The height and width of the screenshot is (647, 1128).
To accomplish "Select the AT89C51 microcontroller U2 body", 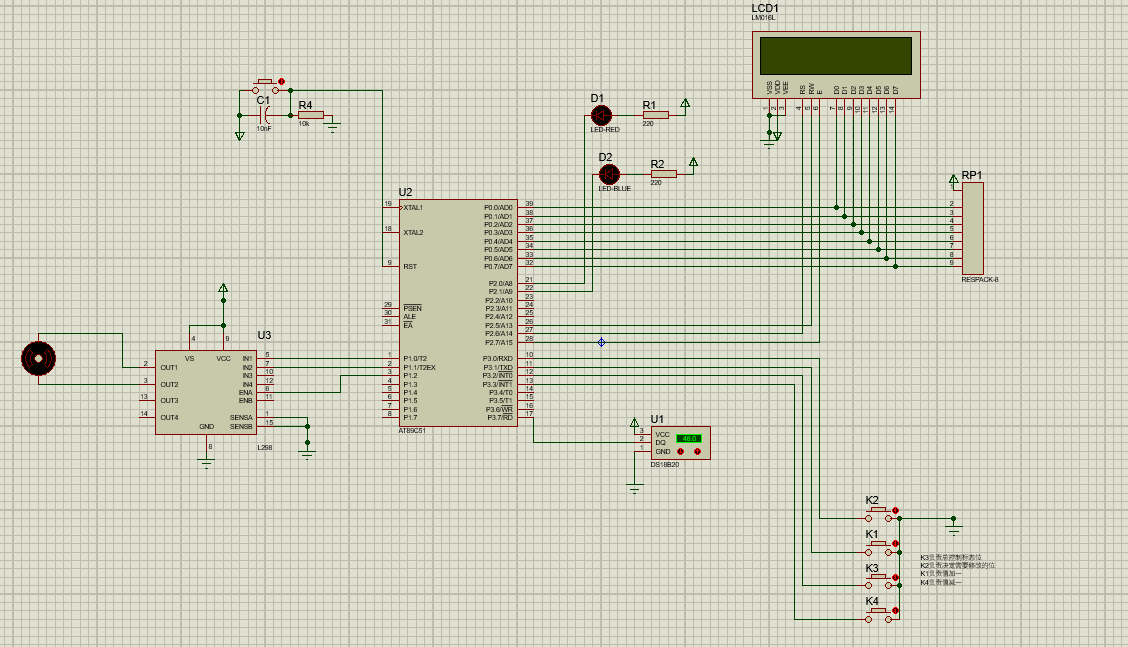I will [458, 313].
